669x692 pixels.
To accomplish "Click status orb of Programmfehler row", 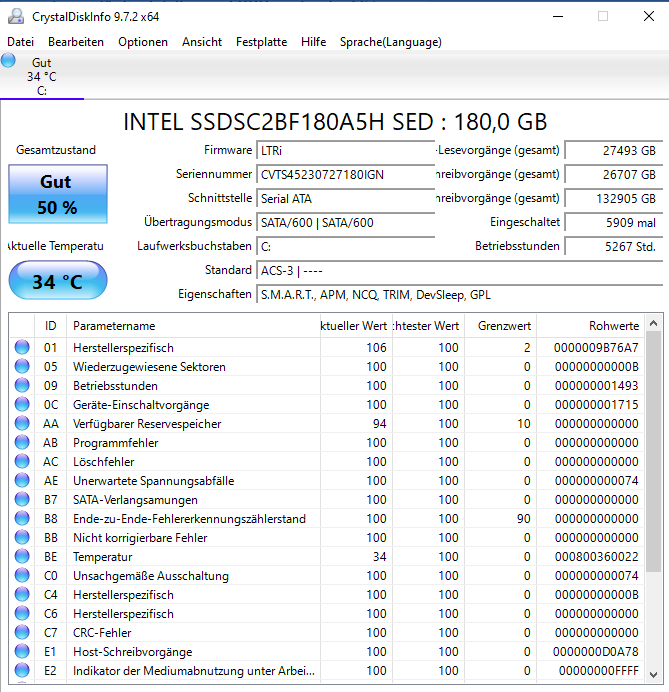I will point(22,442).
